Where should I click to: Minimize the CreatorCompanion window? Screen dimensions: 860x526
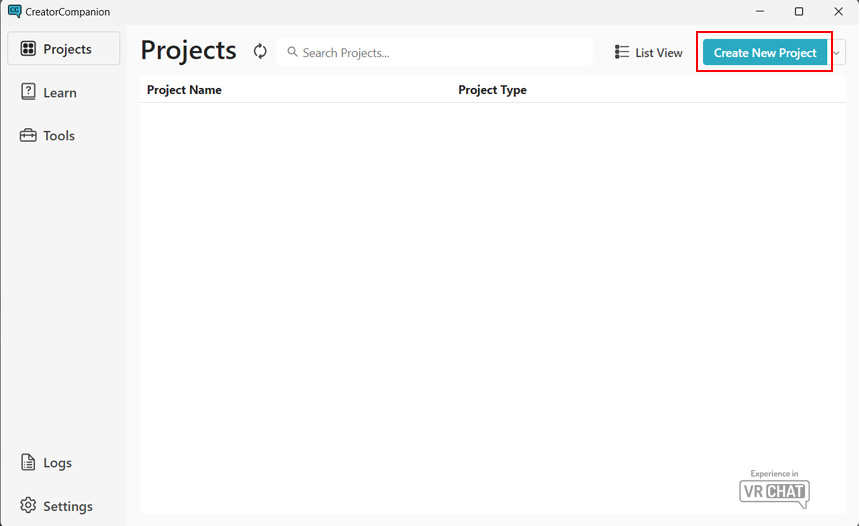tap(757, 12)
